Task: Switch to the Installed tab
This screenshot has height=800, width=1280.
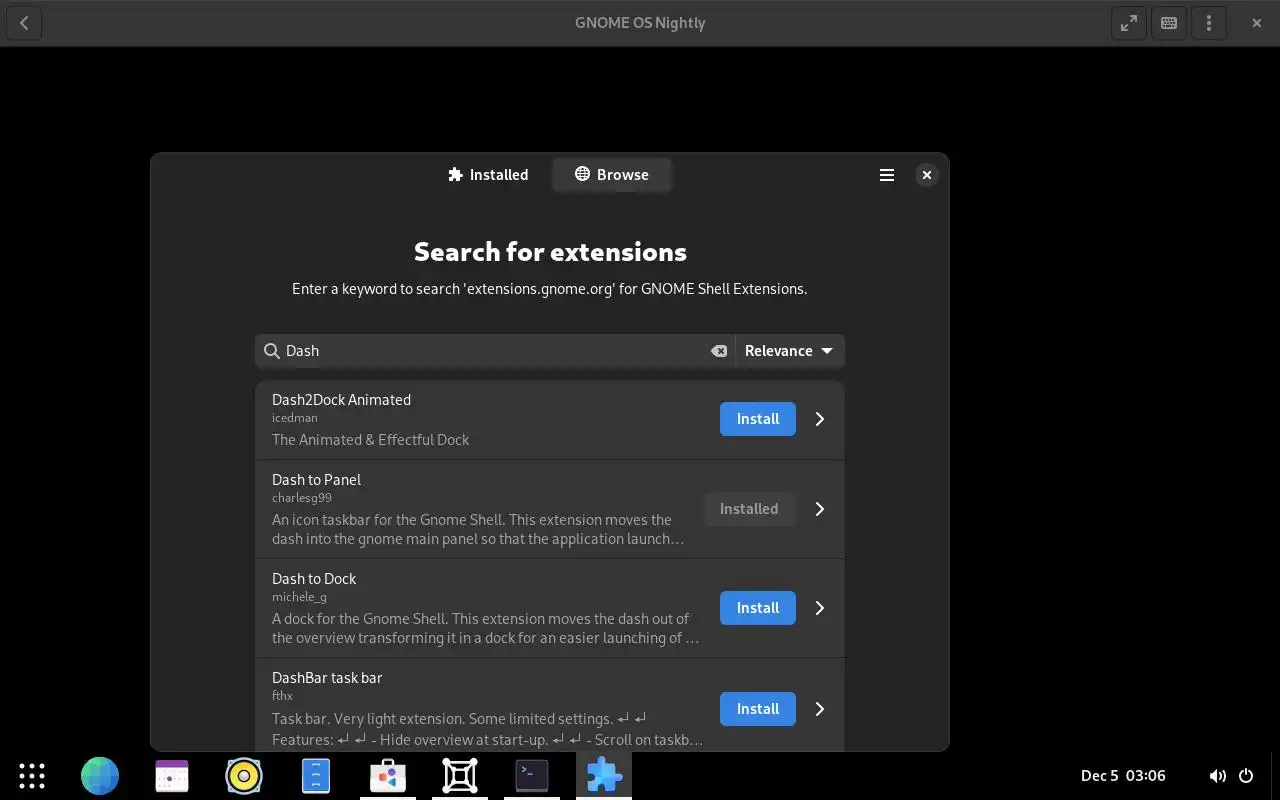Action: 488,175
